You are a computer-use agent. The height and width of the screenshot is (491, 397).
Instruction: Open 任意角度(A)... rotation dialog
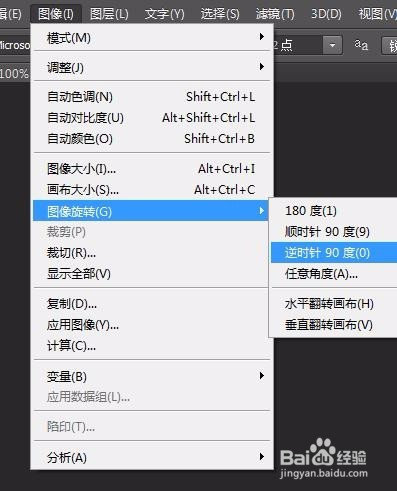click(334, 274)
